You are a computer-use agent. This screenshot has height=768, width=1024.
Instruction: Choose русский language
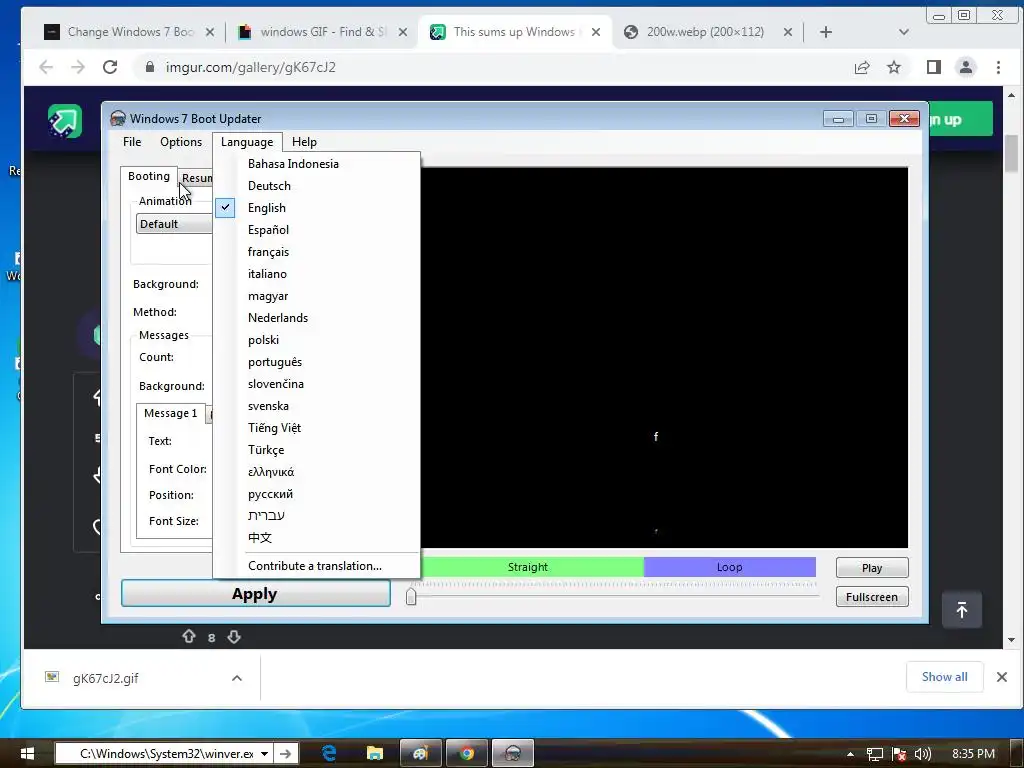(x=317, y=494)
